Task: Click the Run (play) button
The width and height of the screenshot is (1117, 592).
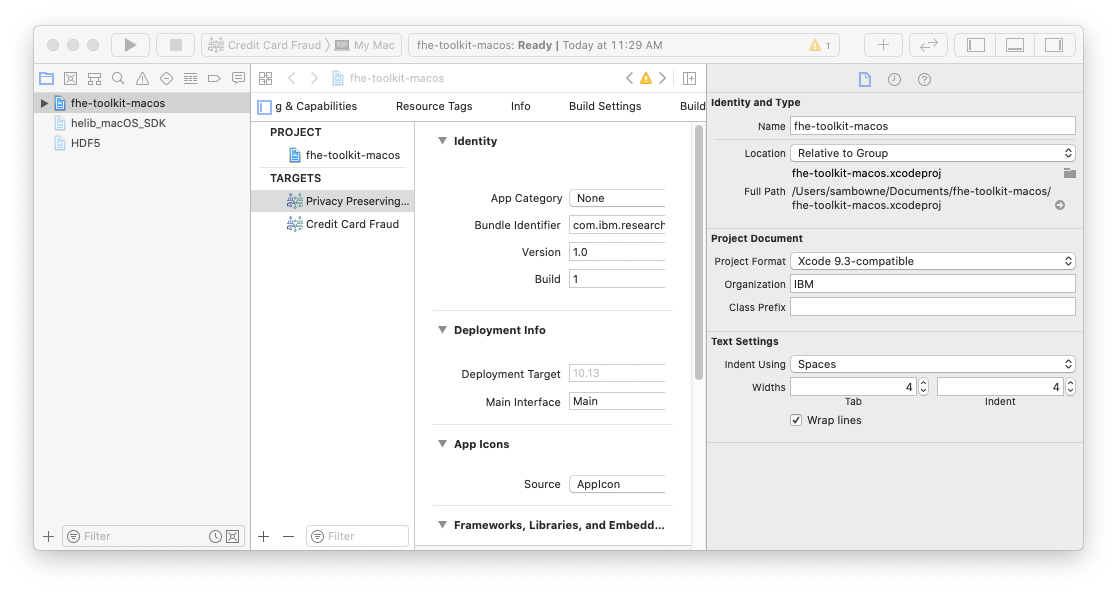Action: coord(129,45)
